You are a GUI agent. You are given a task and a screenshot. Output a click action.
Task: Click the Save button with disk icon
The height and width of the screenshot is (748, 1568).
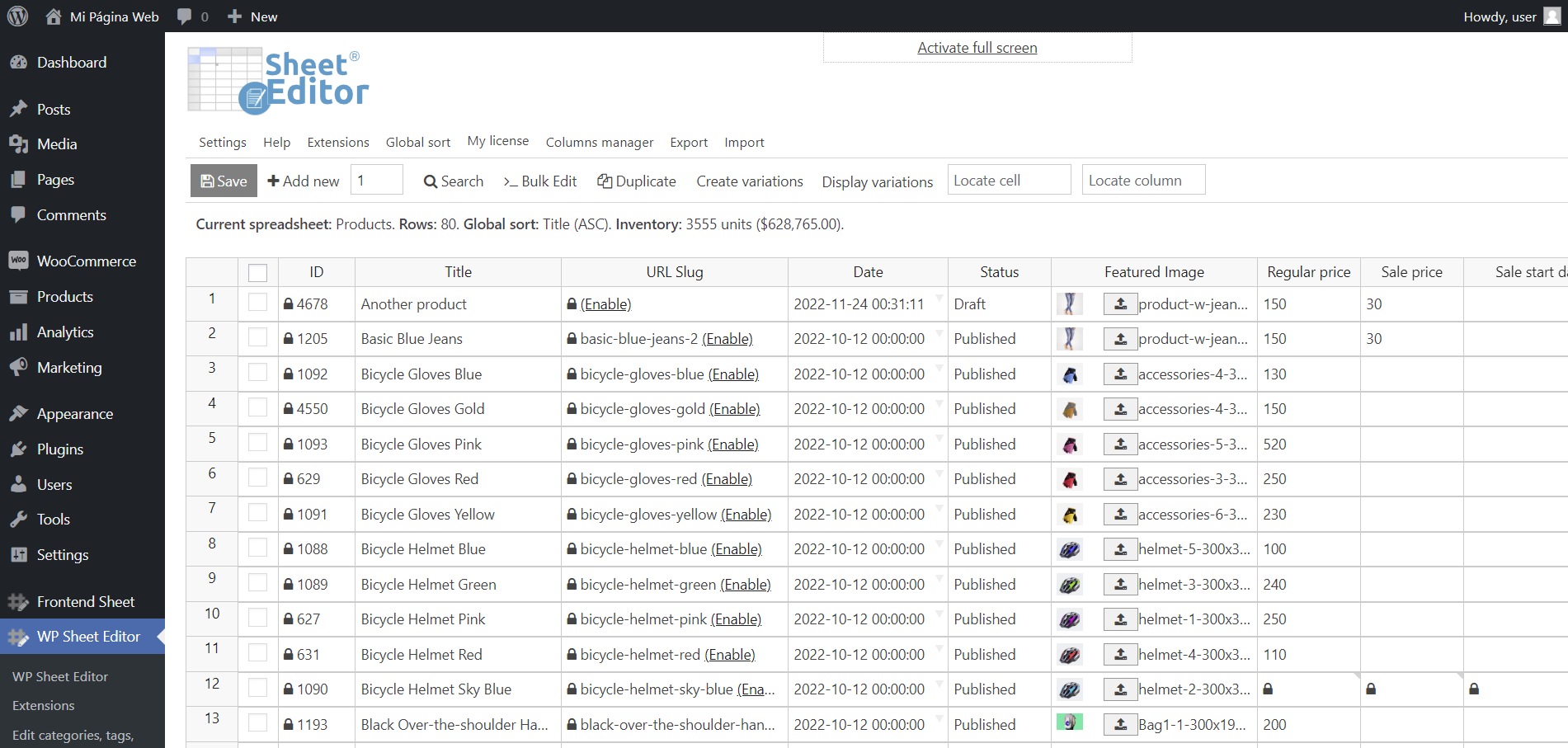224,181
